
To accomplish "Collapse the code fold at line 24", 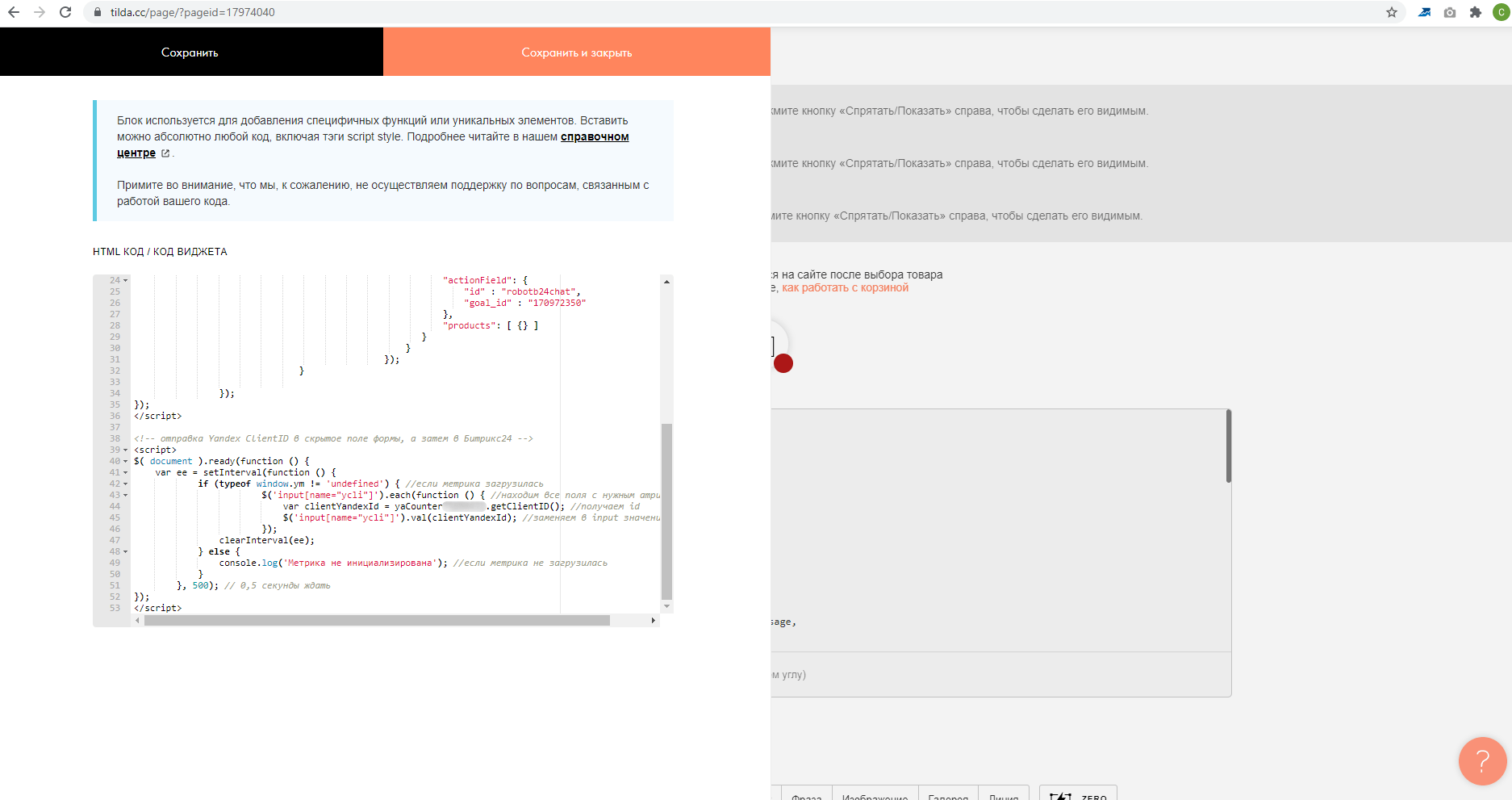I will point(125,280).
